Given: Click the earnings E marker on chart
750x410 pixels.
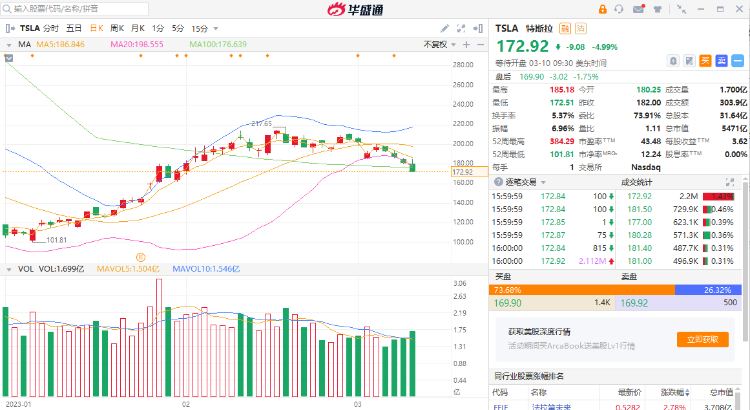Looking at the screenshot, I should tap(141, 257).
